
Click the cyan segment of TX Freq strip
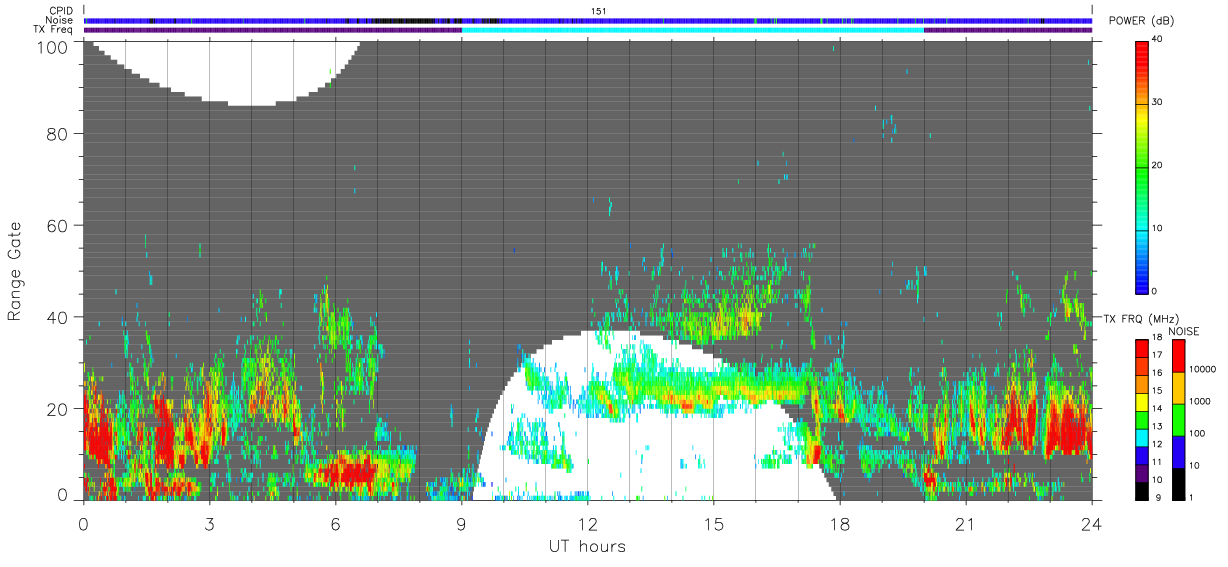pos(693,30)
